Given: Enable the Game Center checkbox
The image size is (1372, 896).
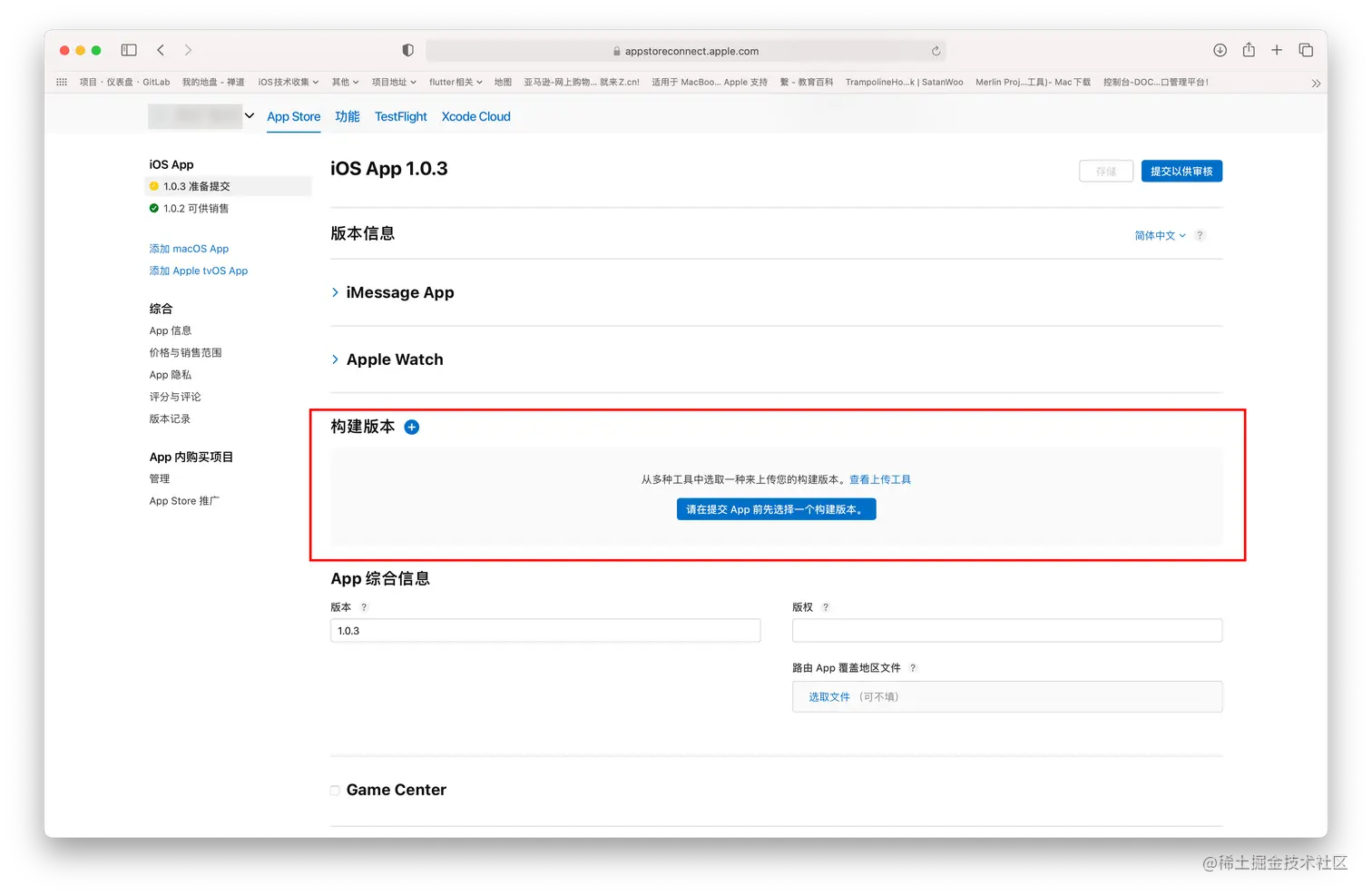Looking at the screenshot, I should [x=335, y=791].
